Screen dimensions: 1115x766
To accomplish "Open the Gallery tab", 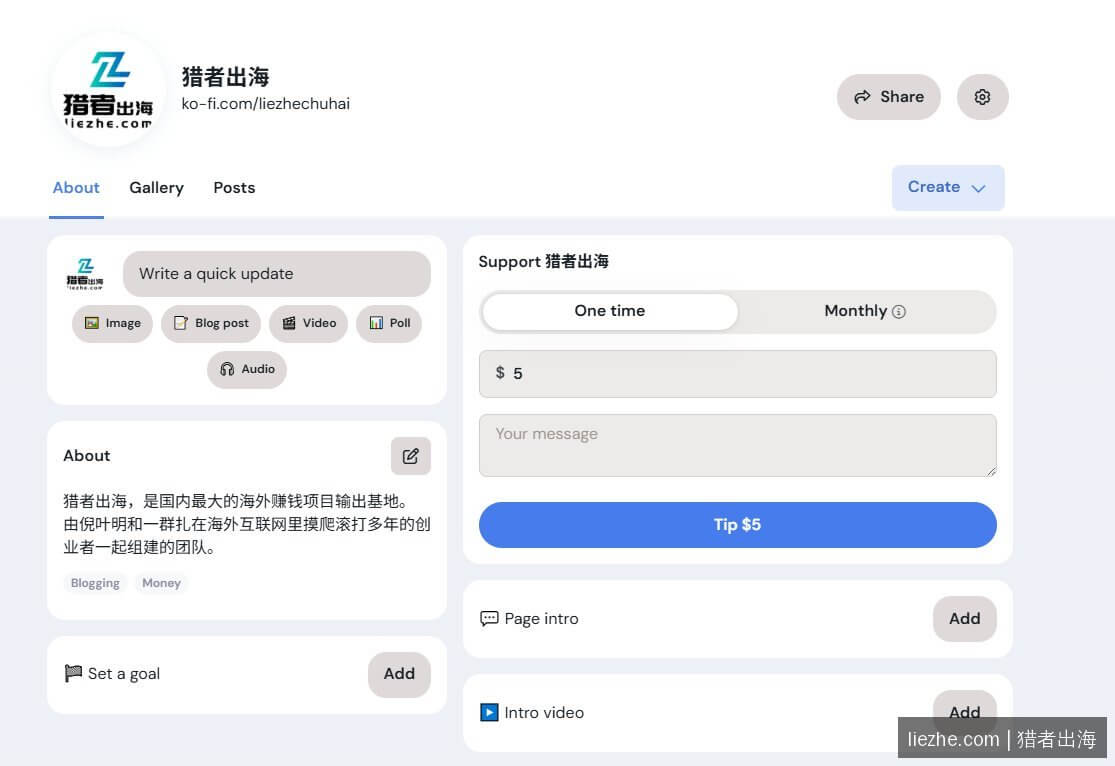I will (156, 188).
